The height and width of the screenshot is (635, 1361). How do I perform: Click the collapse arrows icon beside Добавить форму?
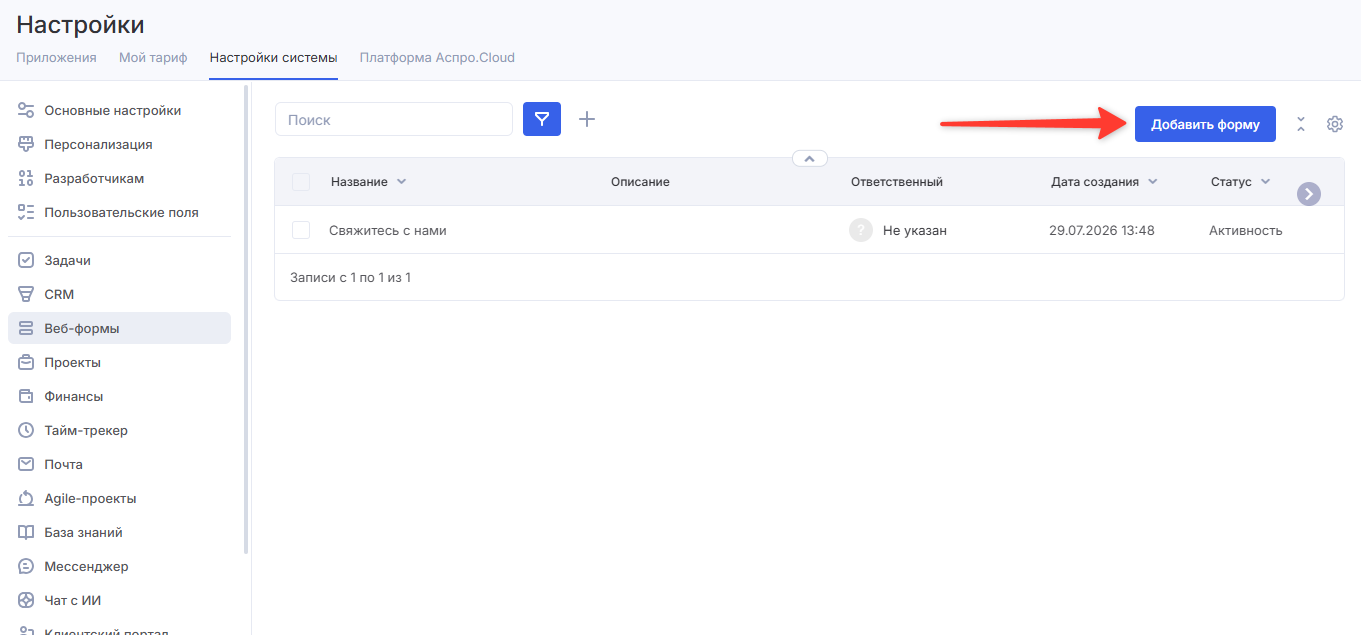[x=1301, y=124]
